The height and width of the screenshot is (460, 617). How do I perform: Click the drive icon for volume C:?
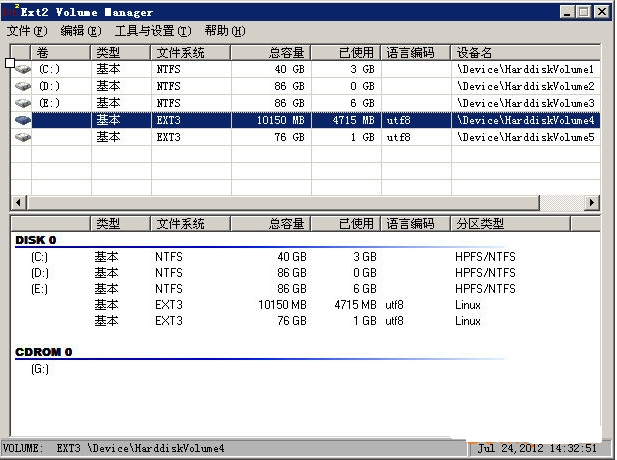(x=23, y=69)
